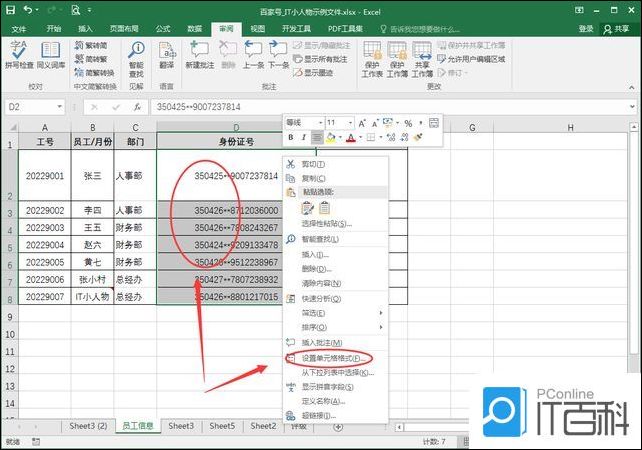Click Italic in the mini toolbar
The height and width of the screenshot is (450, 642).
(303, 137)
